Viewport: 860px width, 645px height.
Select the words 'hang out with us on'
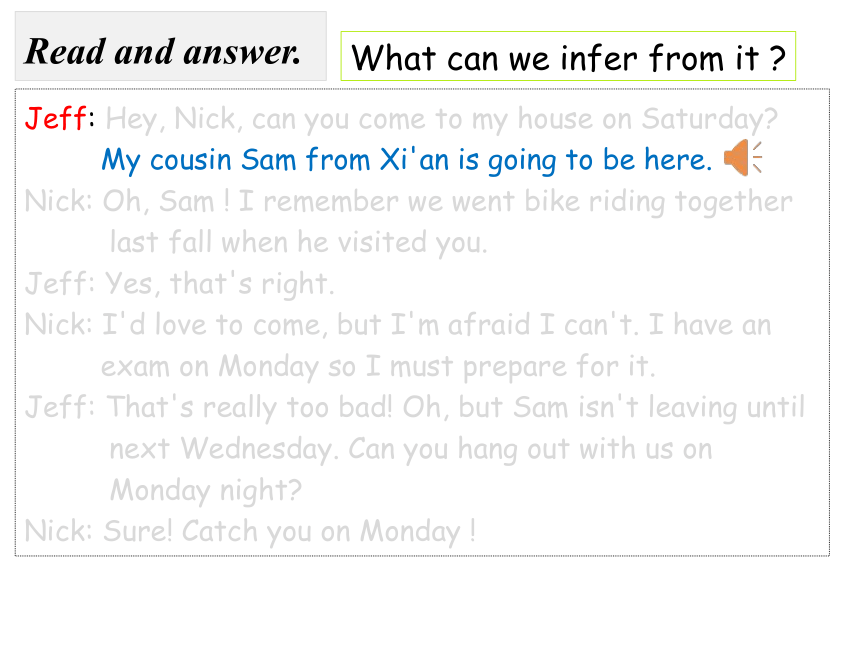(x=585, y=449)
